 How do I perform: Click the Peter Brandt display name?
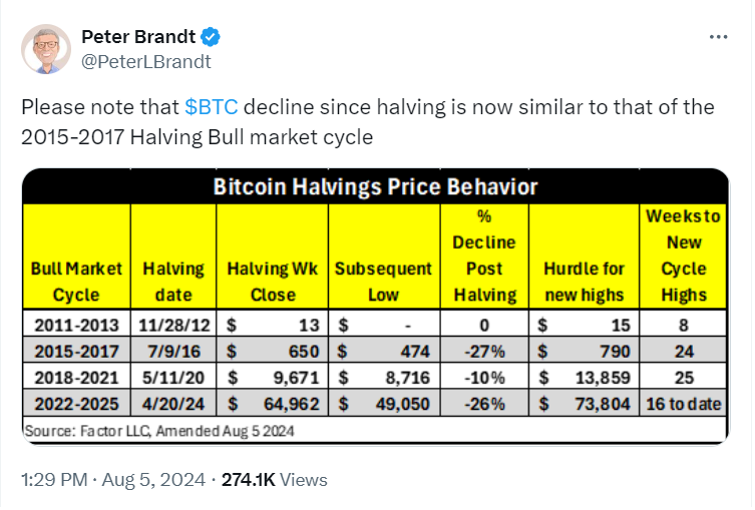click(138, 37)
